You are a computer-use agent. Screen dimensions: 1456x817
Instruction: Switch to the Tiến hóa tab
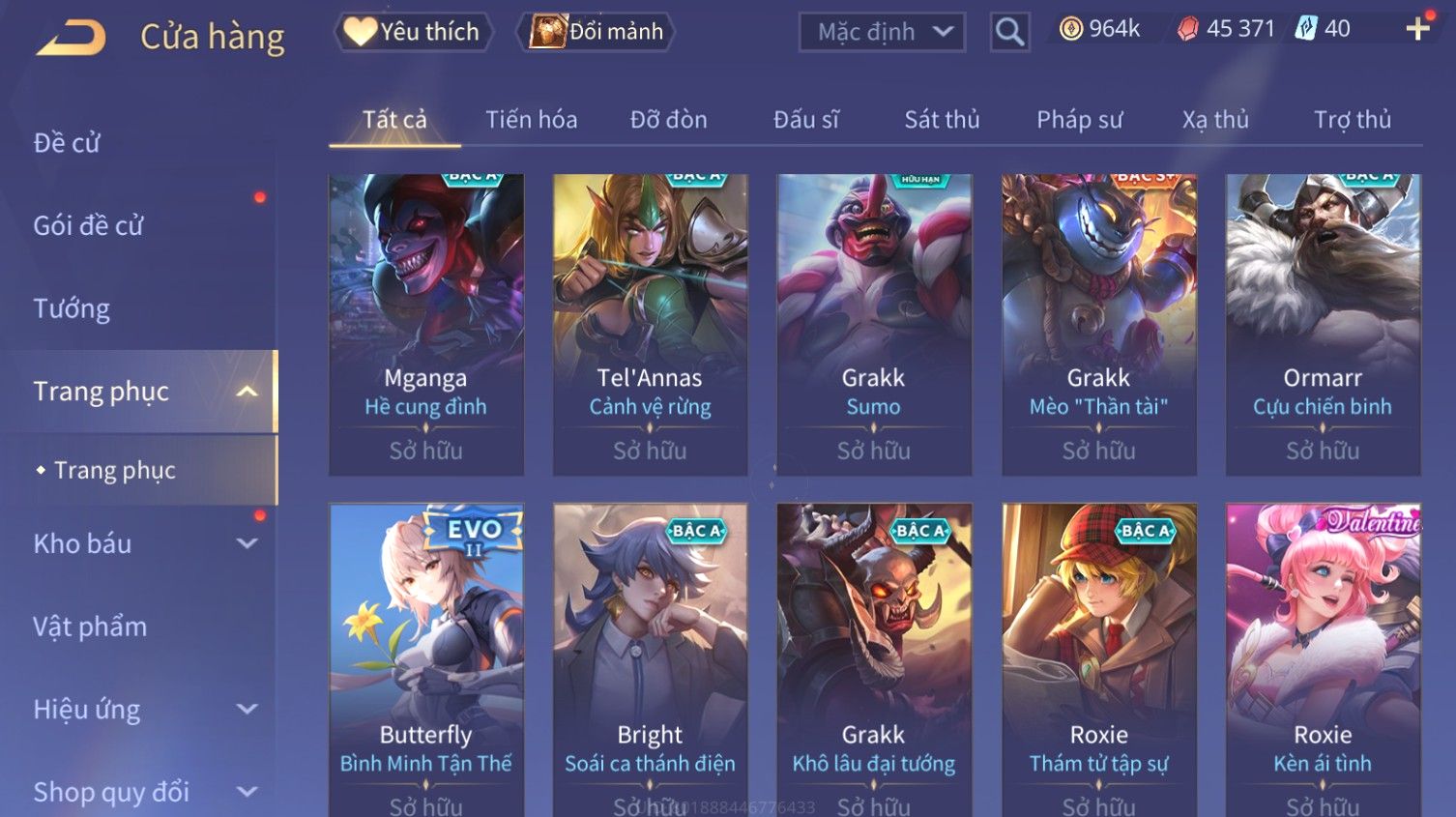click(x=531, y=119)
